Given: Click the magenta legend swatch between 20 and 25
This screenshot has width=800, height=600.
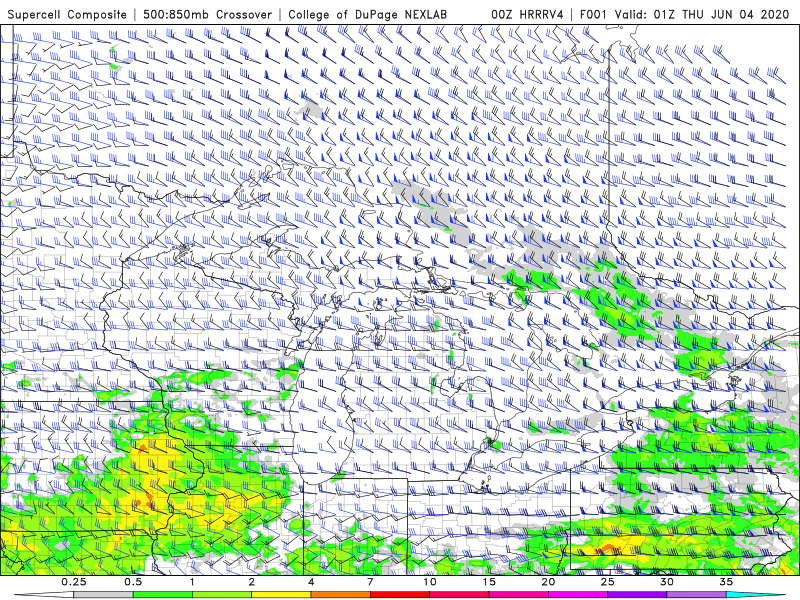Looking at the screenshot, I should [578, 595].
